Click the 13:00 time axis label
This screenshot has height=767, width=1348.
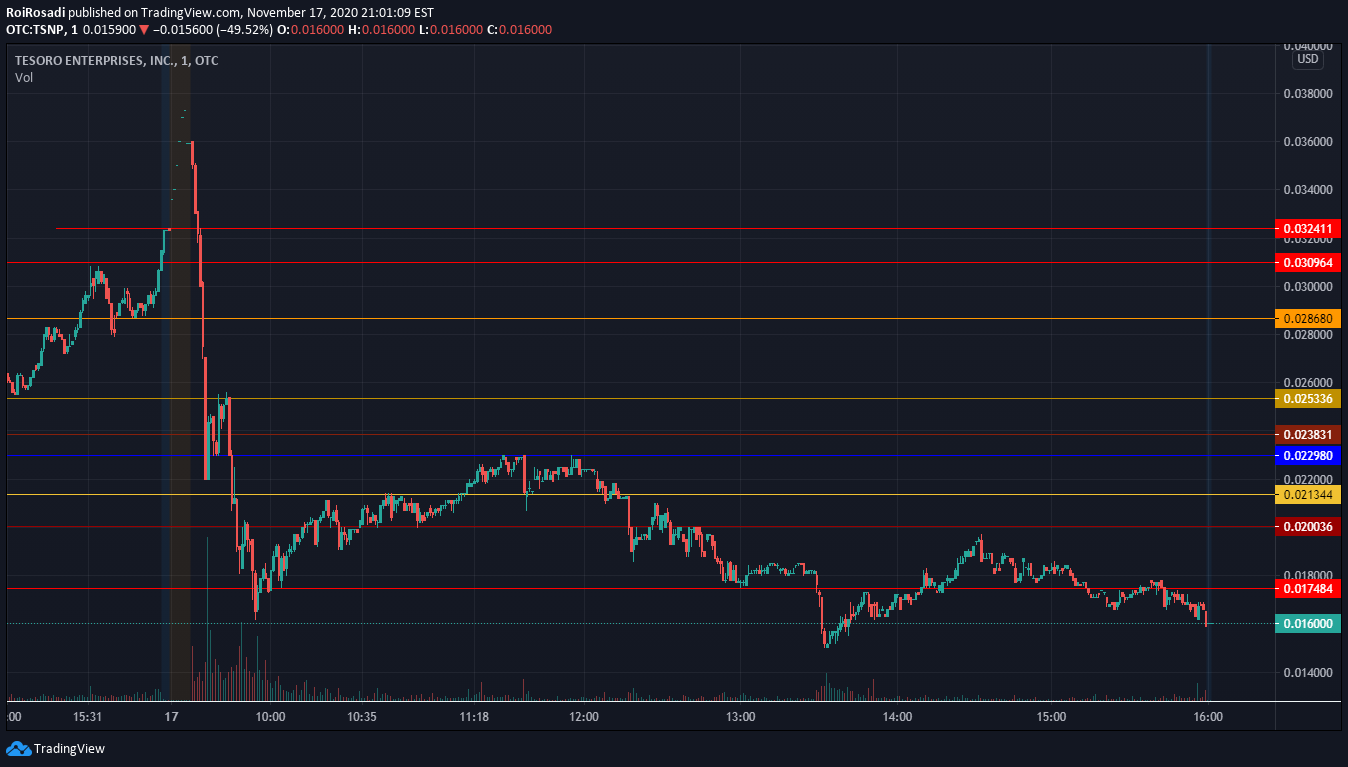click(x=740, y=717)
